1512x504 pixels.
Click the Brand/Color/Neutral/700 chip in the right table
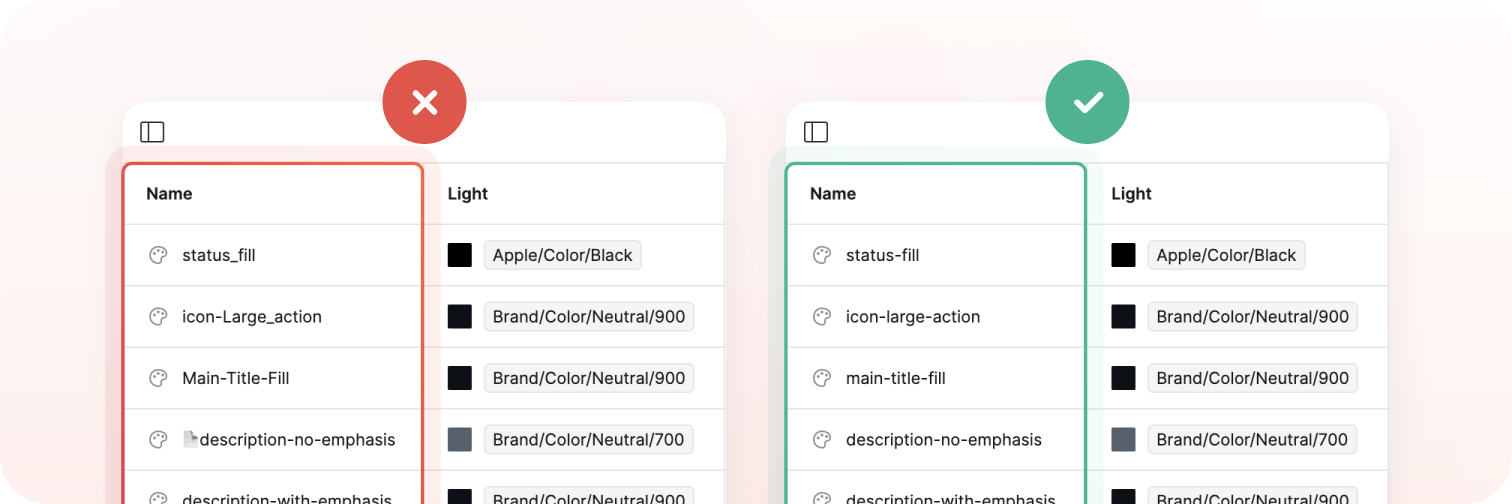point(1253,440)
